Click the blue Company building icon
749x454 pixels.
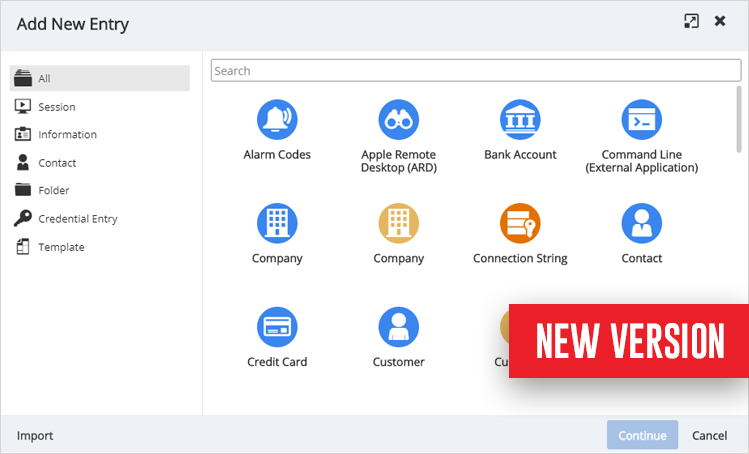pos(277,224)
